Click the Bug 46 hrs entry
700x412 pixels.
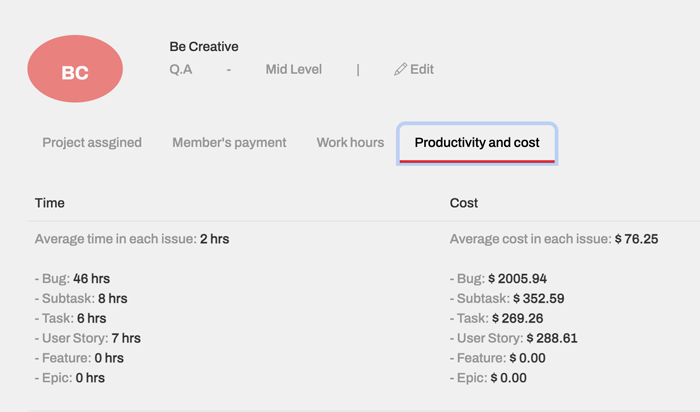pos(72,279)
